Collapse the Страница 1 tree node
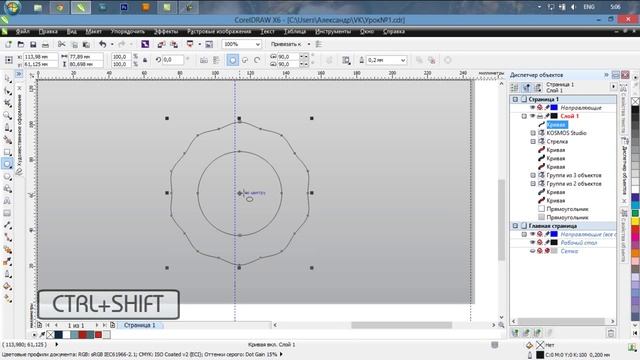This screenshot has width=640, height=360. click(x=515, y=99)
